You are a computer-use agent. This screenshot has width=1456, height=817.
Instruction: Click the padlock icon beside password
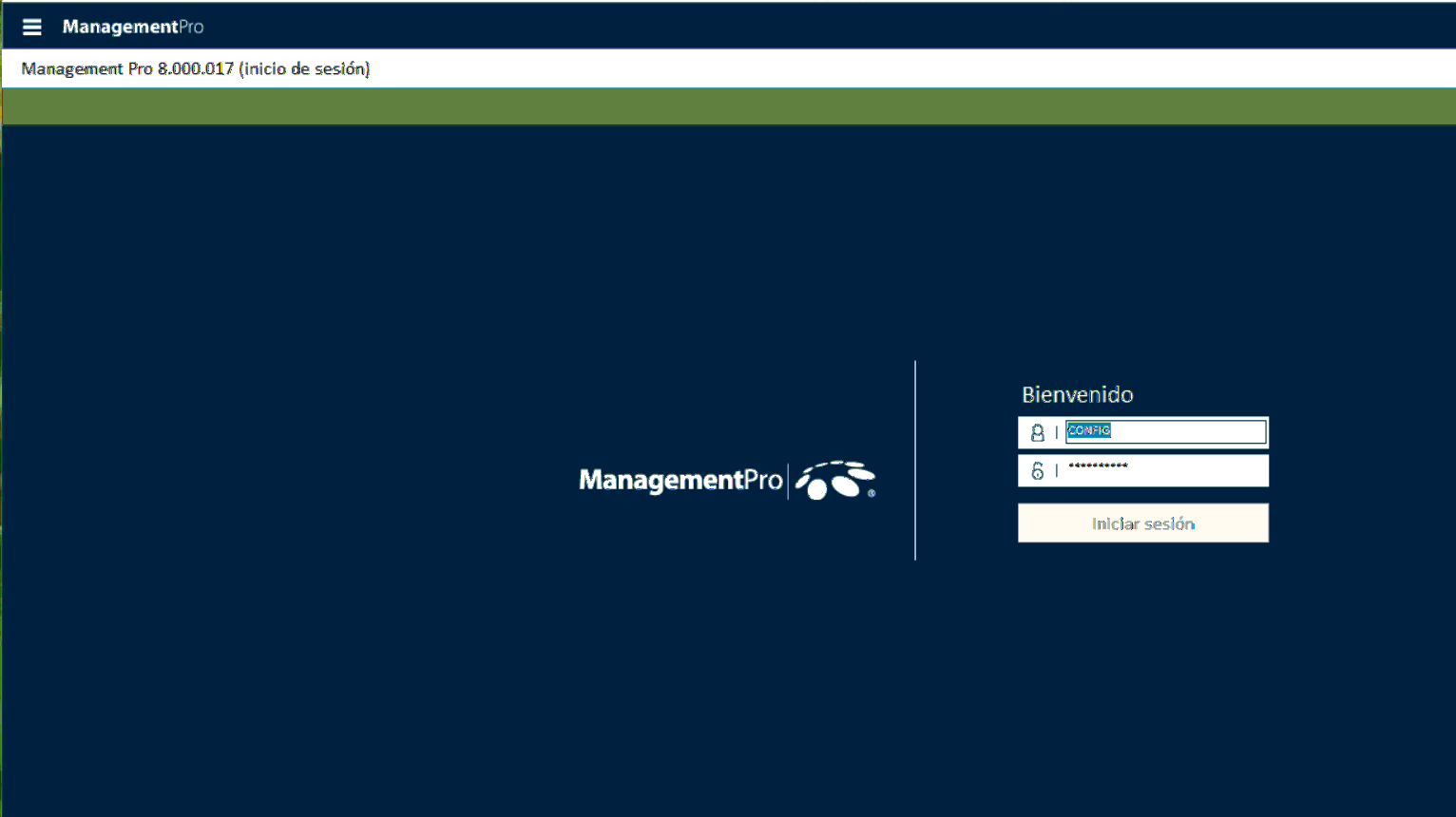click(1037, 470)
